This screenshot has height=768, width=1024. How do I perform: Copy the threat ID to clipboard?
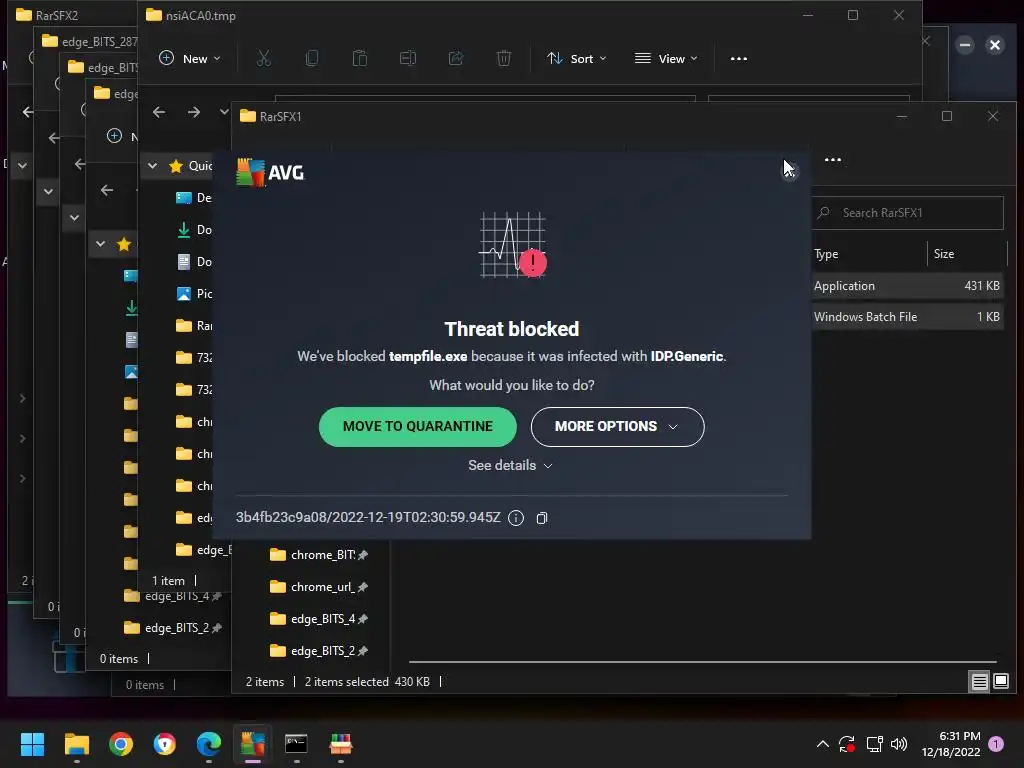[541, 518]
